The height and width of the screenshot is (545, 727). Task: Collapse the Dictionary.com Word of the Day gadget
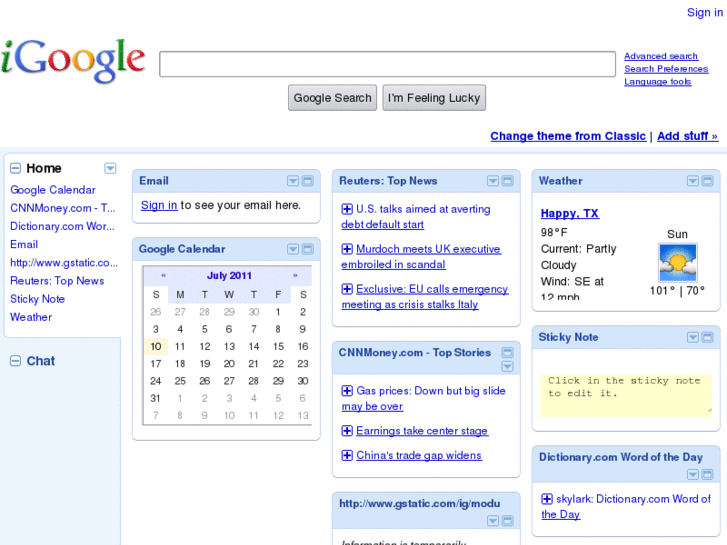pyautogui.click(x=708, y=474)
